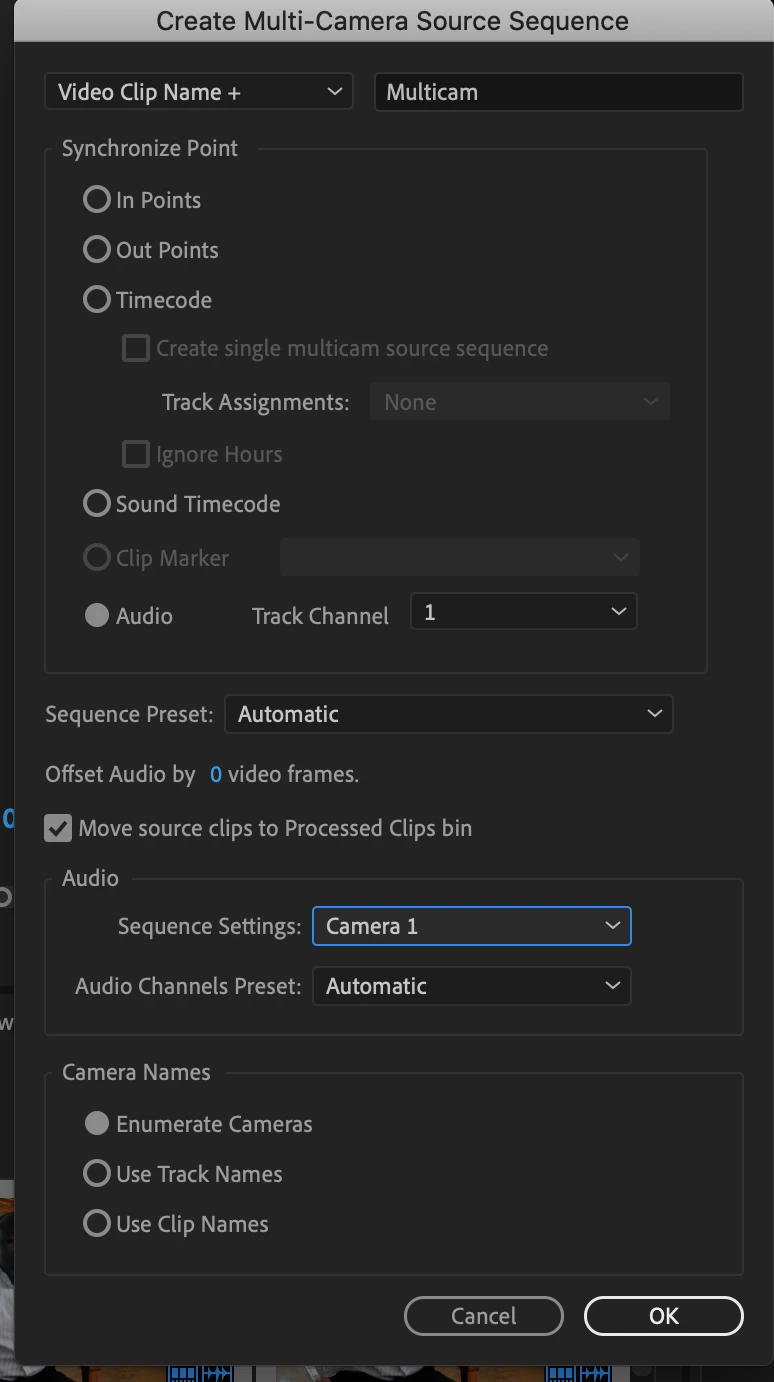Viewport: 774px width, 1382px height.
Task: Select Audio synchronize point option
Action: pos(97,616)
